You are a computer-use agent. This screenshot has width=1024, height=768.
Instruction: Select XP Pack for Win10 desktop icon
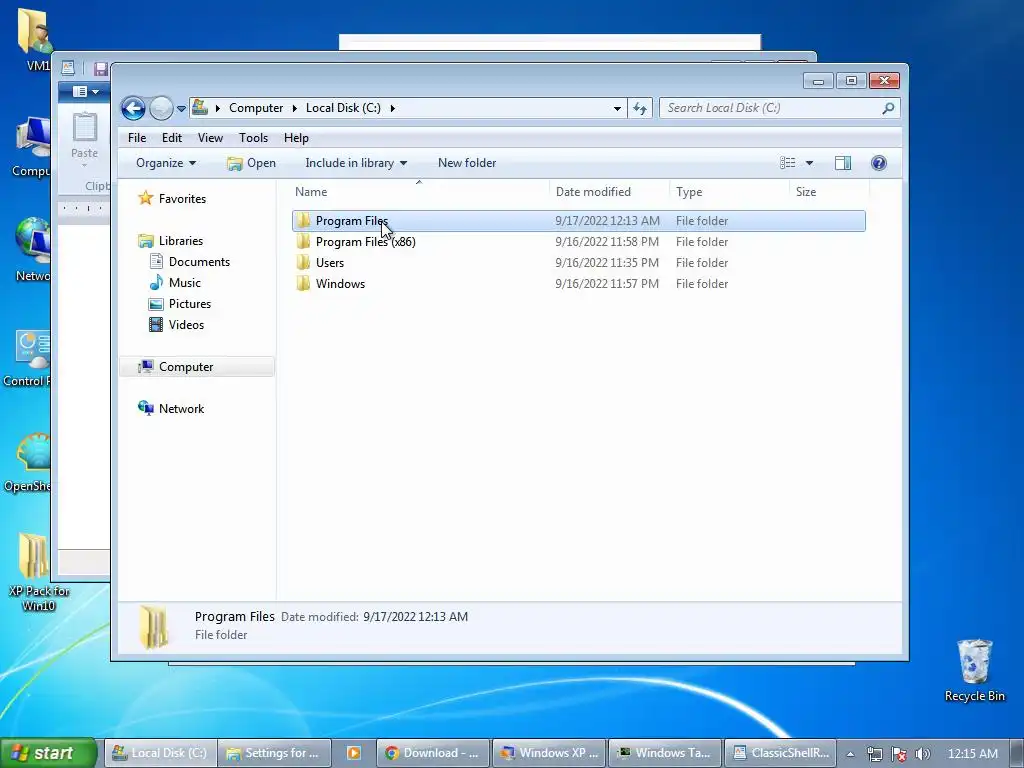point(38,573)
